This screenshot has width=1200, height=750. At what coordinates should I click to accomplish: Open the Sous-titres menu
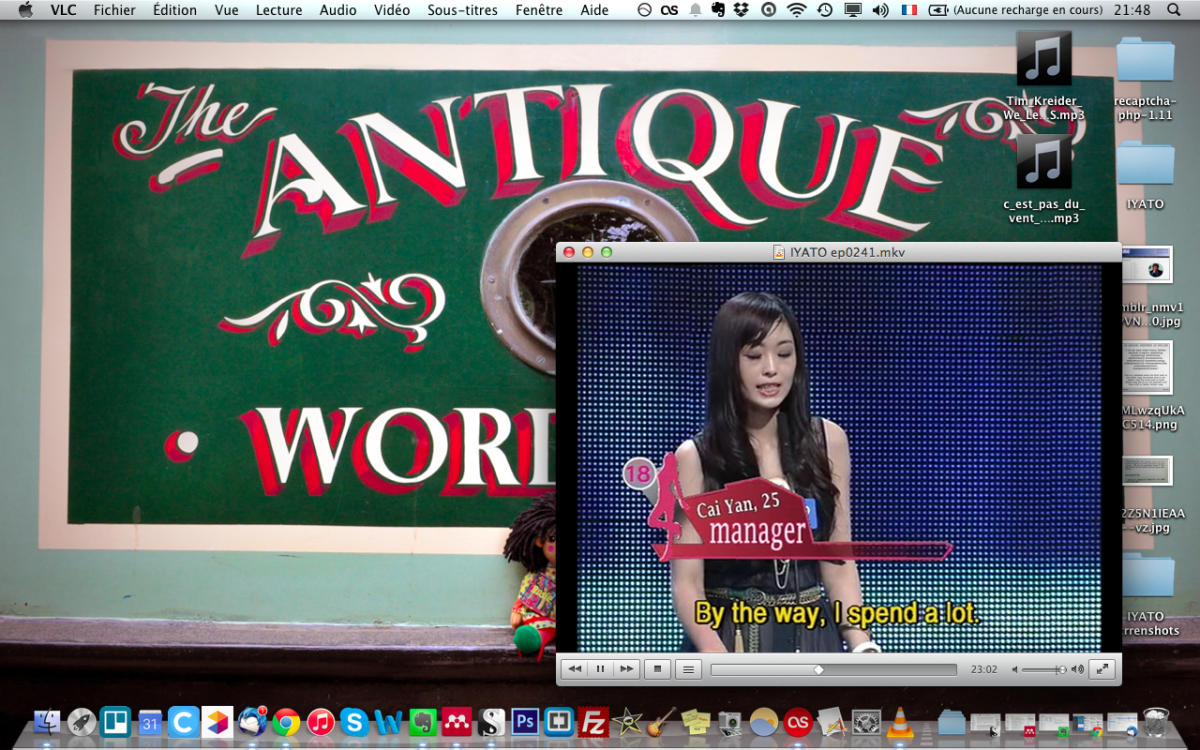[x=462, y=10]
